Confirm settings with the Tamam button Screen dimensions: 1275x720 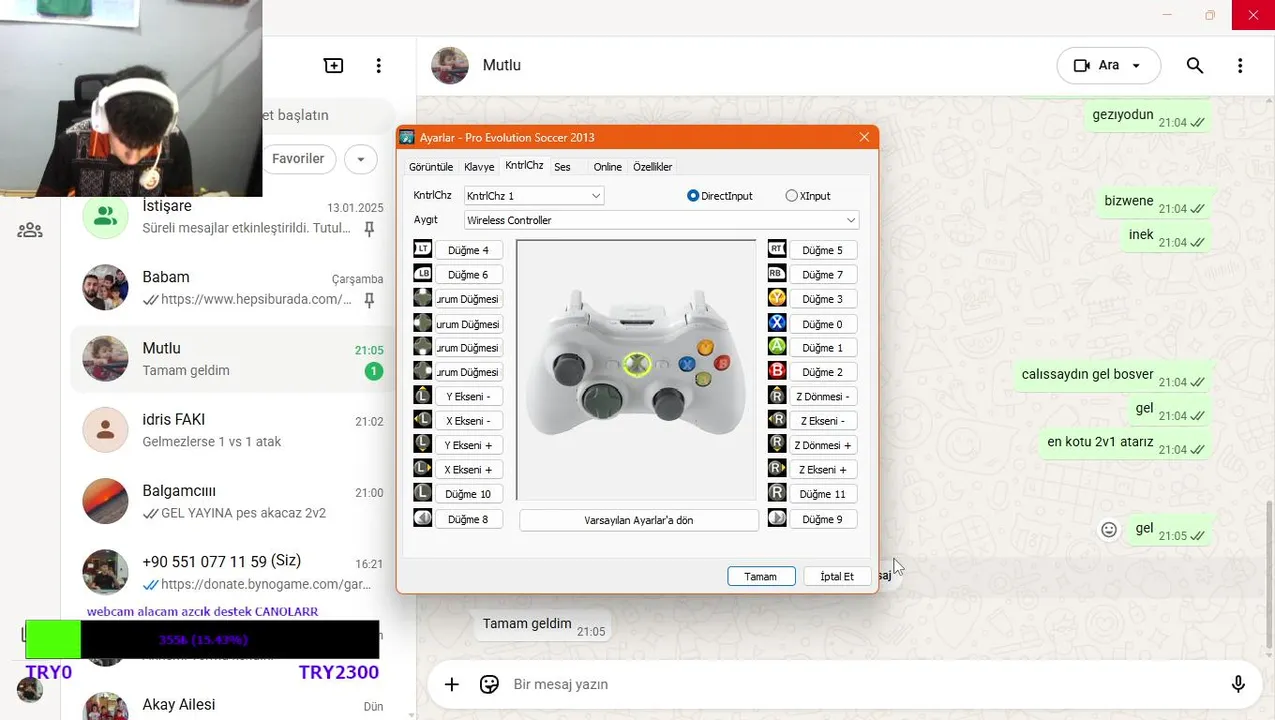coord(761,576)
